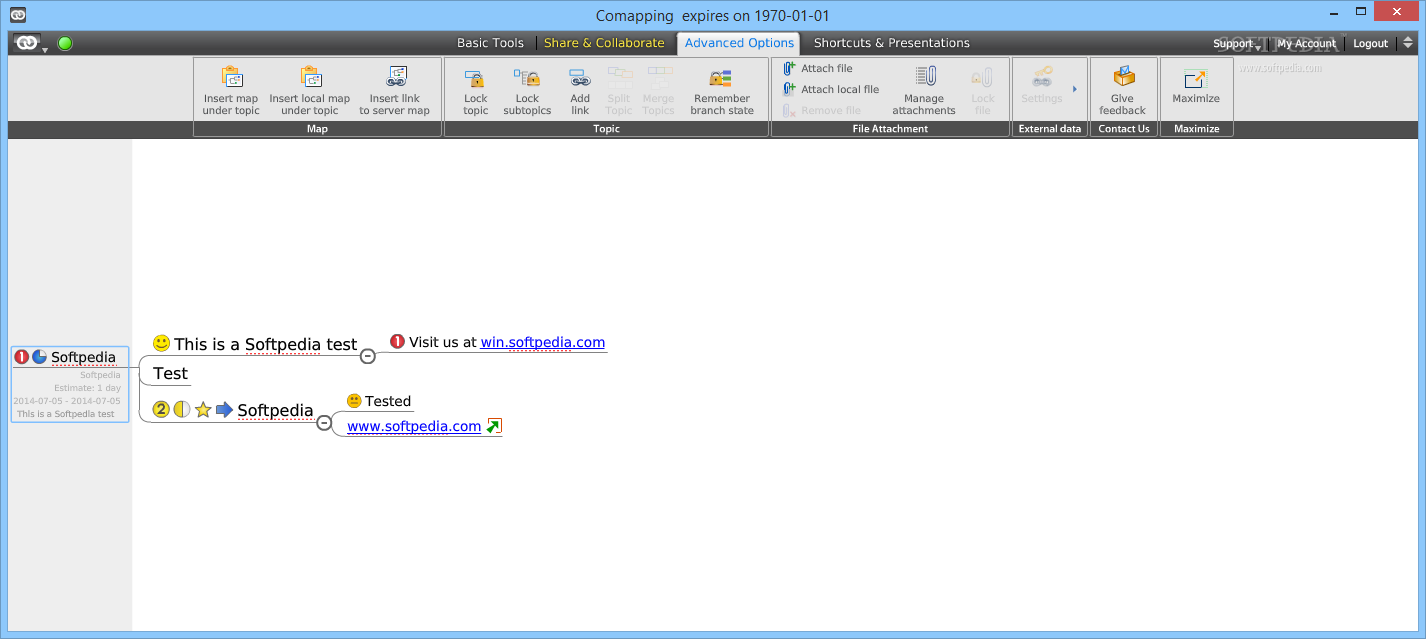Click the green connection status indicator
Viewport: 1426px width, 639px height.
coord(65,43)
